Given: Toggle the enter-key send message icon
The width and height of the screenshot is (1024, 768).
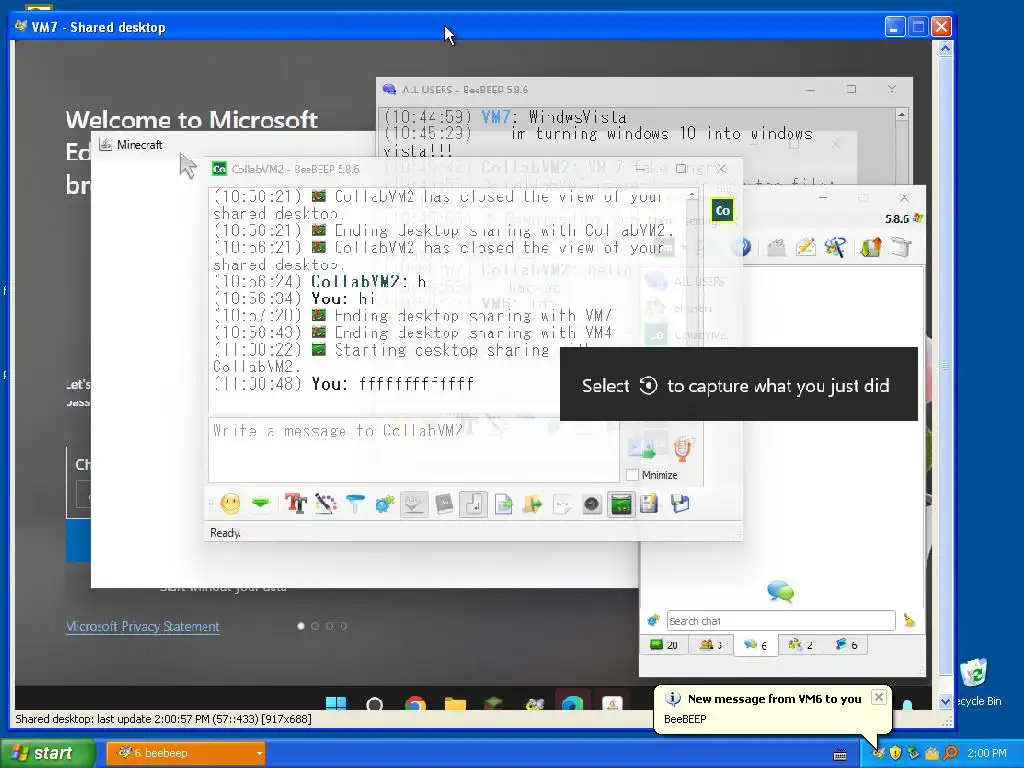Looking at the screenshot, I should click(x=473, y=504).
